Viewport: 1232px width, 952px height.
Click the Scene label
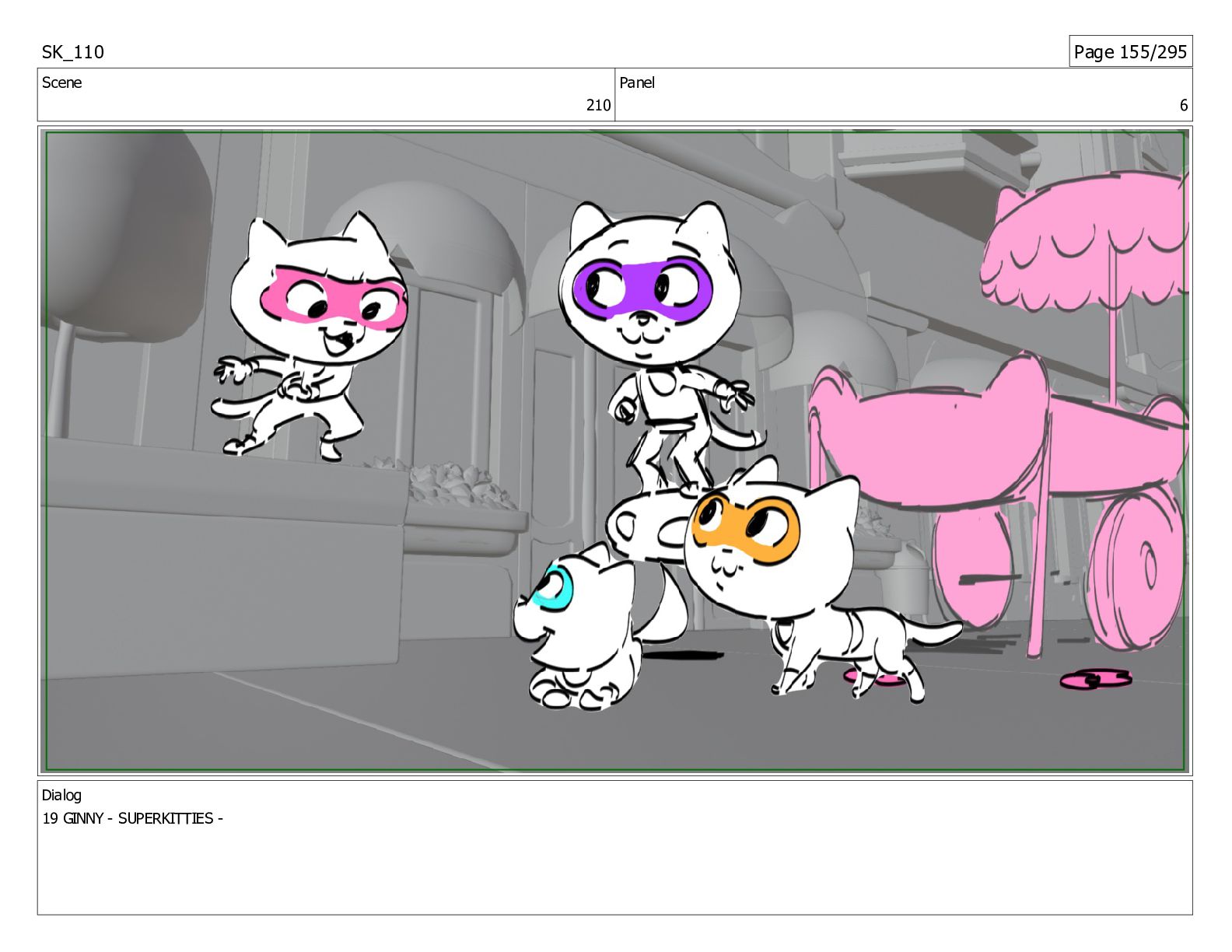(x=61, y=82)
